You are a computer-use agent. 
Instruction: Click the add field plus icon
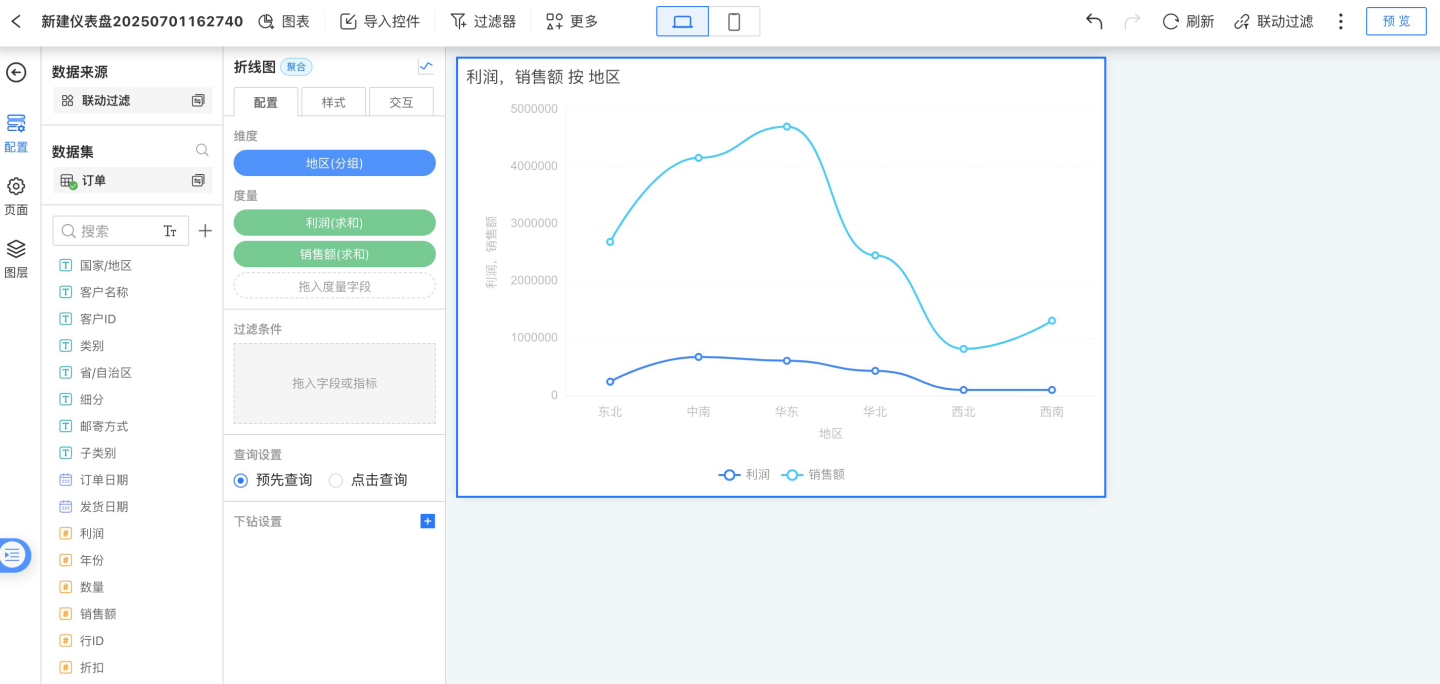(x=205, y=231)
